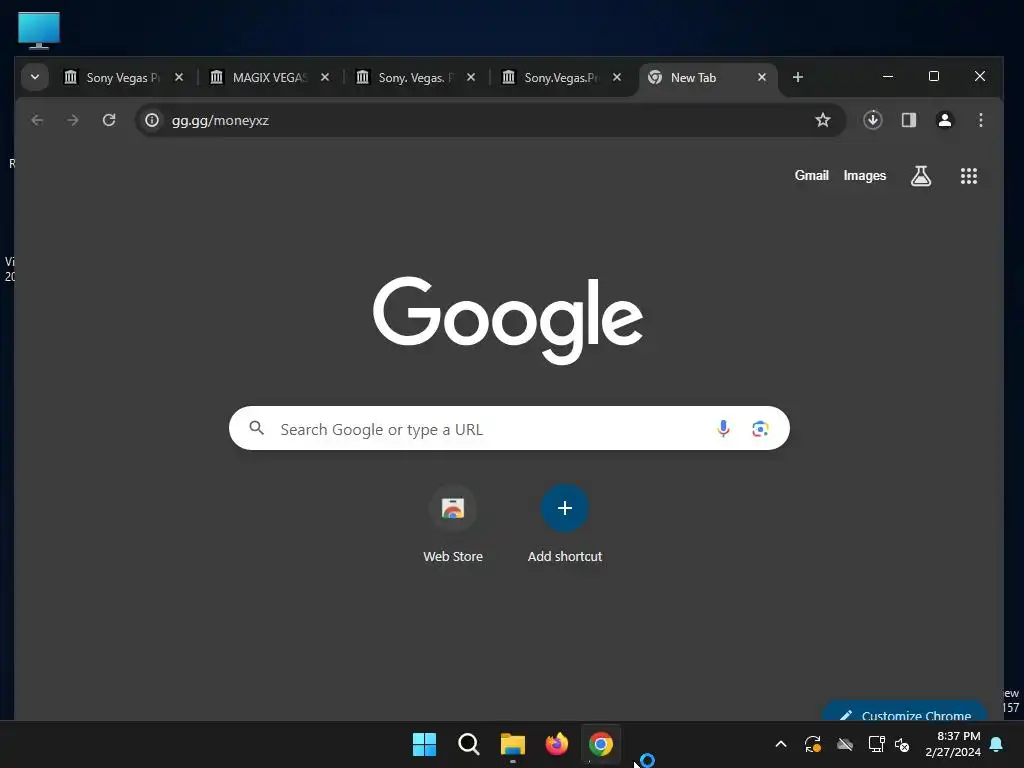The height and width of the screenshot is (768, 1024).
Task: Open Windows Update tray icon
Action: point(813,744)
